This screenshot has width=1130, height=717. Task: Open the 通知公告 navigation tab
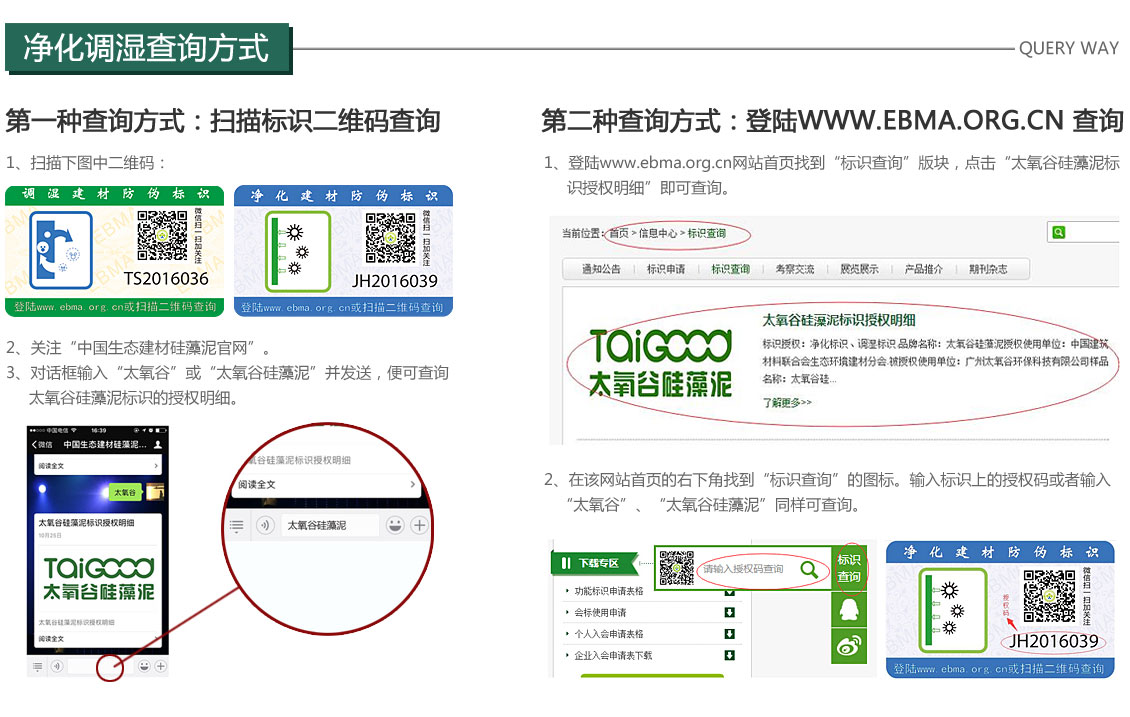click(x=601, y=269)
